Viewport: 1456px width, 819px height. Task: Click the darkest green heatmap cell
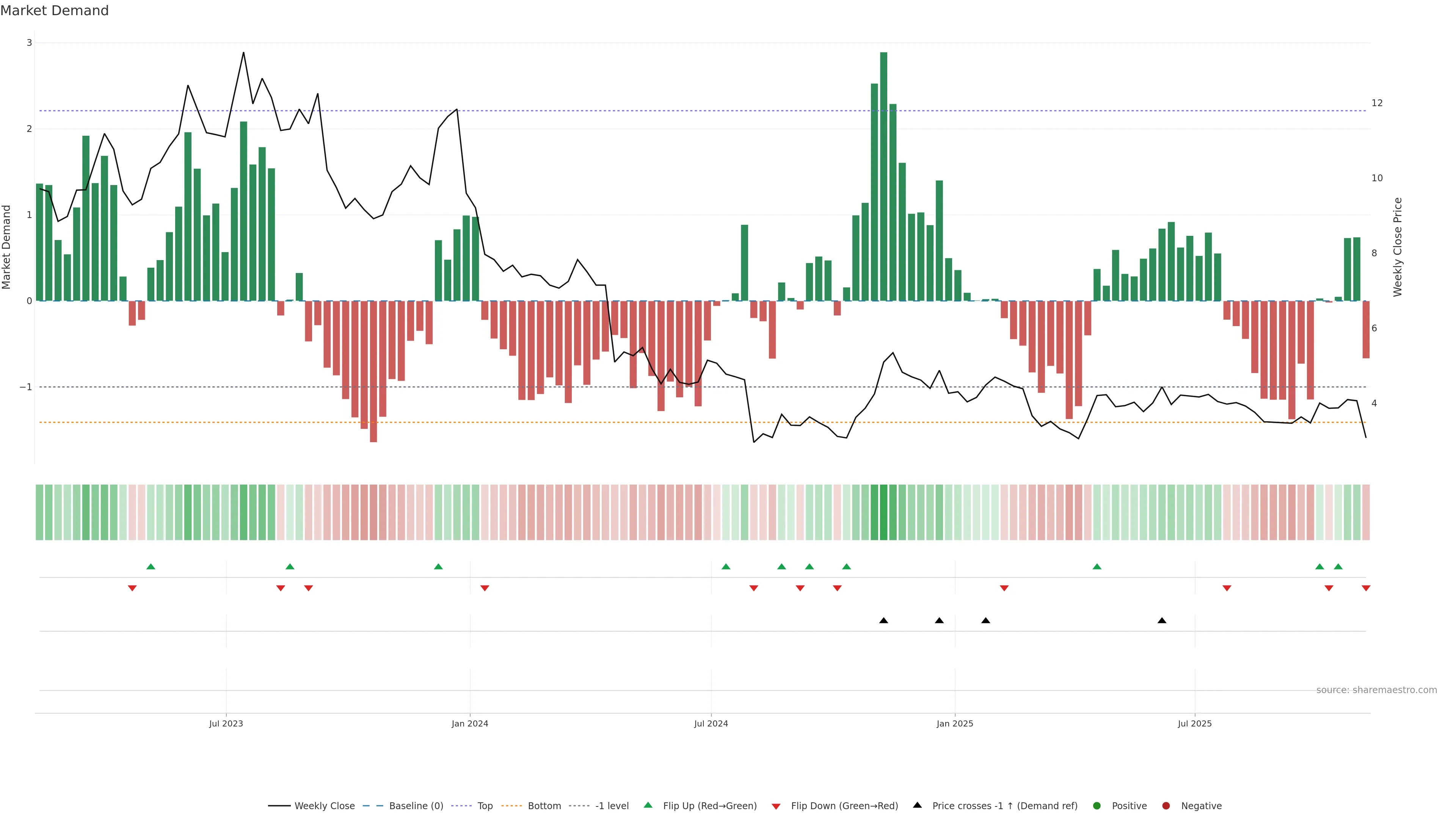pos(883,512)
